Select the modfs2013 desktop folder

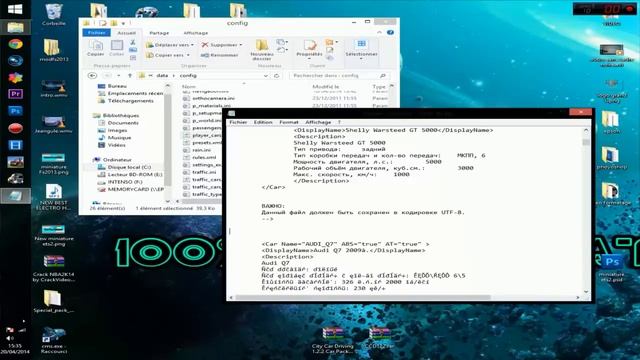point(53,51)
